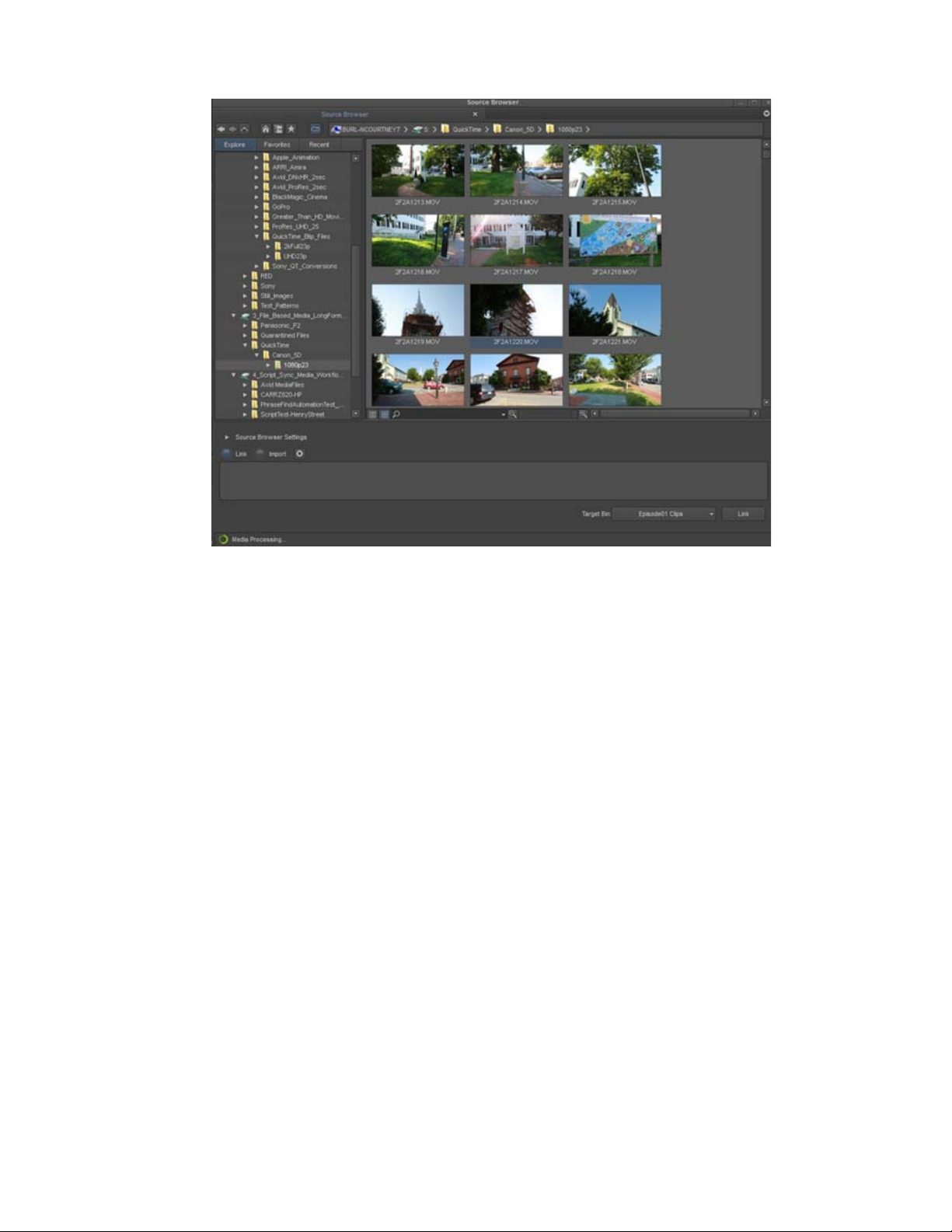Viewport: 952px width, 1232px height.
Task: Select clip thumbnail 2F2A1221.MOV
Action: pyautogui.click(x=615, y=310)
